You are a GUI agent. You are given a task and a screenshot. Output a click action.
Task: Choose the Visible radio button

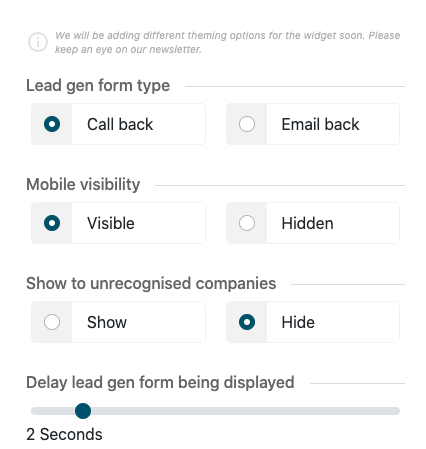(x=52, y=223)
